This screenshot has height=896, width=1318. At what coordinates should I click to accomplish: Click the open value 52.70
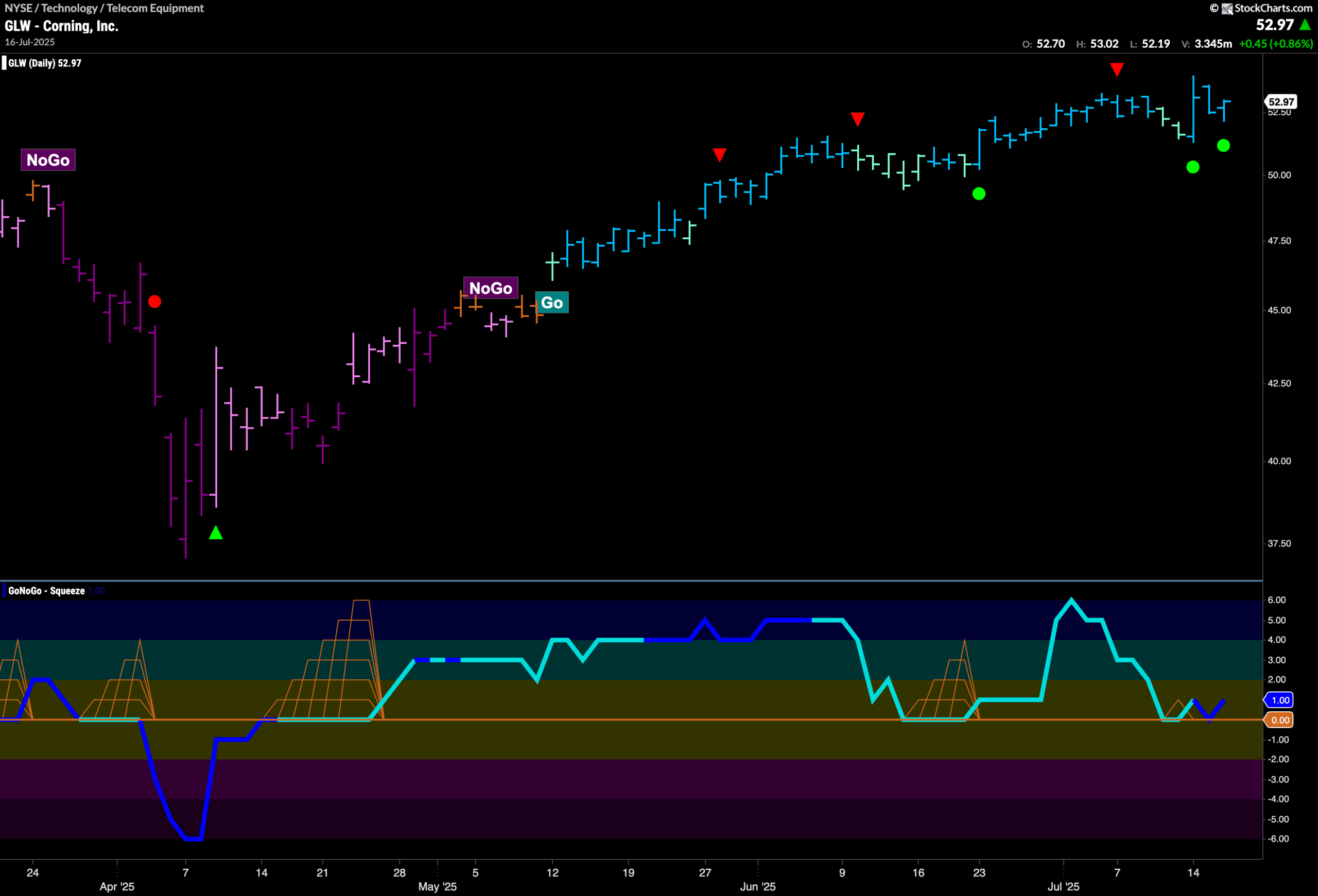pos(1050,44)
